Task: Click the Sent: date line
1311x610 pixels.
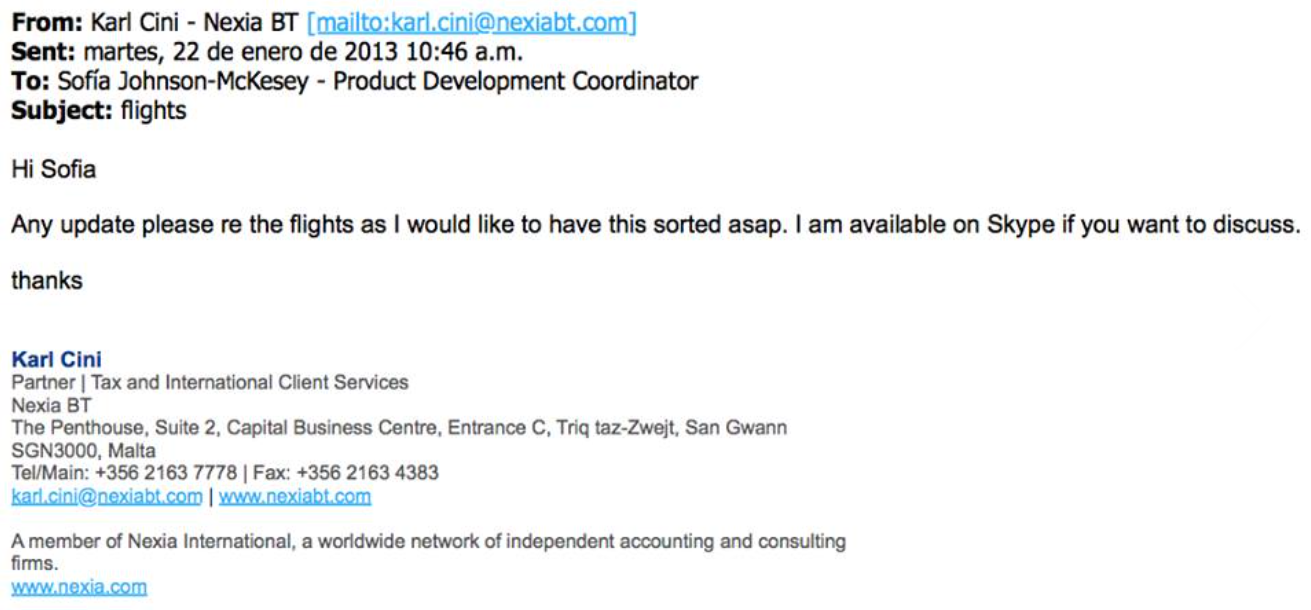Action: [x=267, y=52]
